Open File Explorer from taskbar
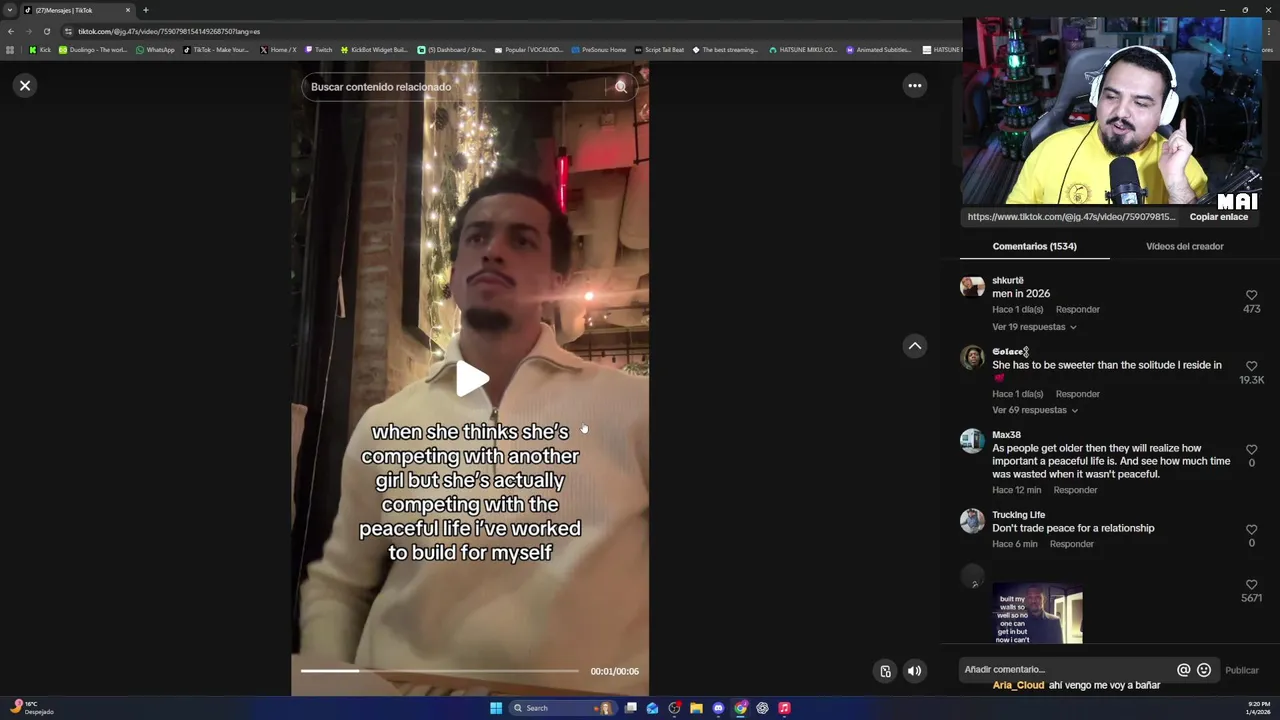Image resolution: width=1280 pixels, height=720 pixels. tap(696, 708)
